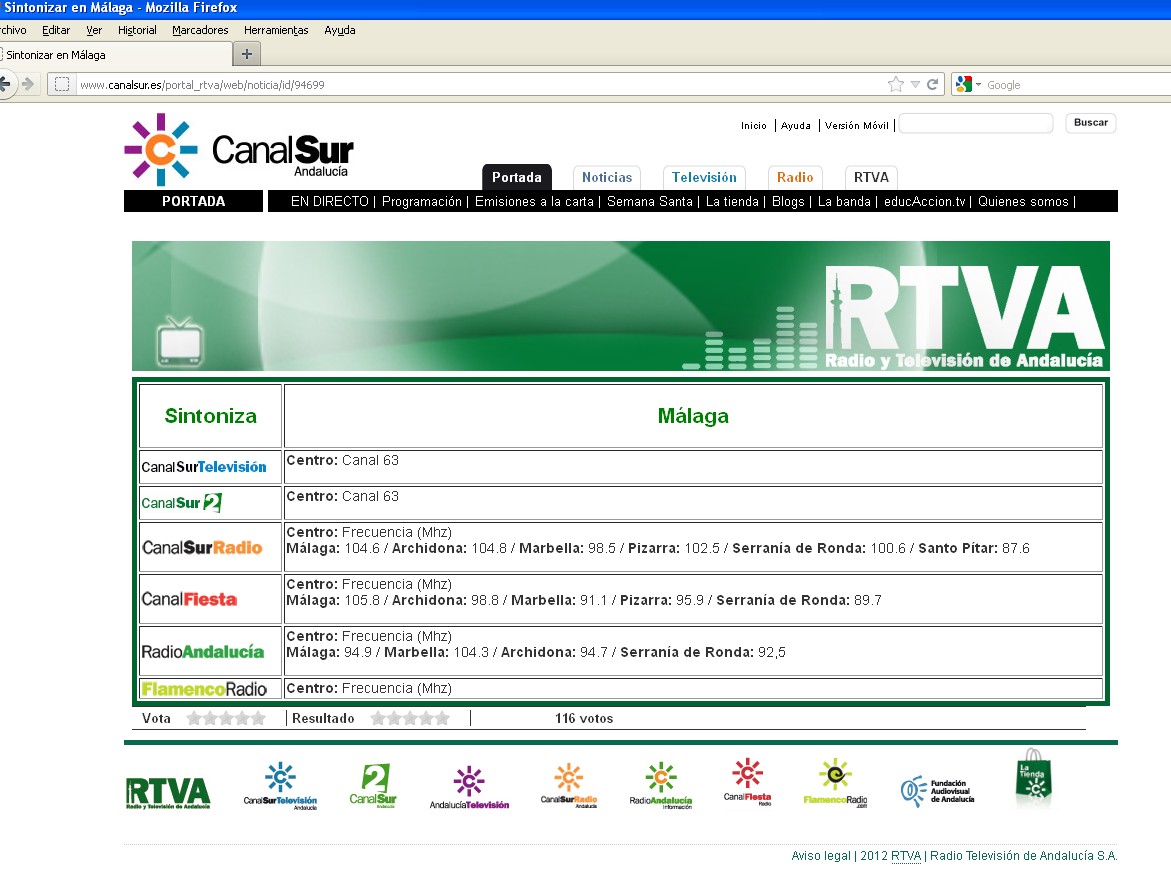Click the green Canal Sur 2 footer logo
The width and height of the screenshot is (1171, 872).
click(x=373, y=786)
